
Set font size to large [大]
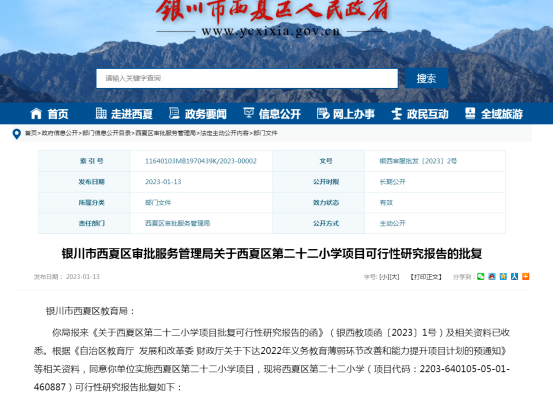coord(394,277)
